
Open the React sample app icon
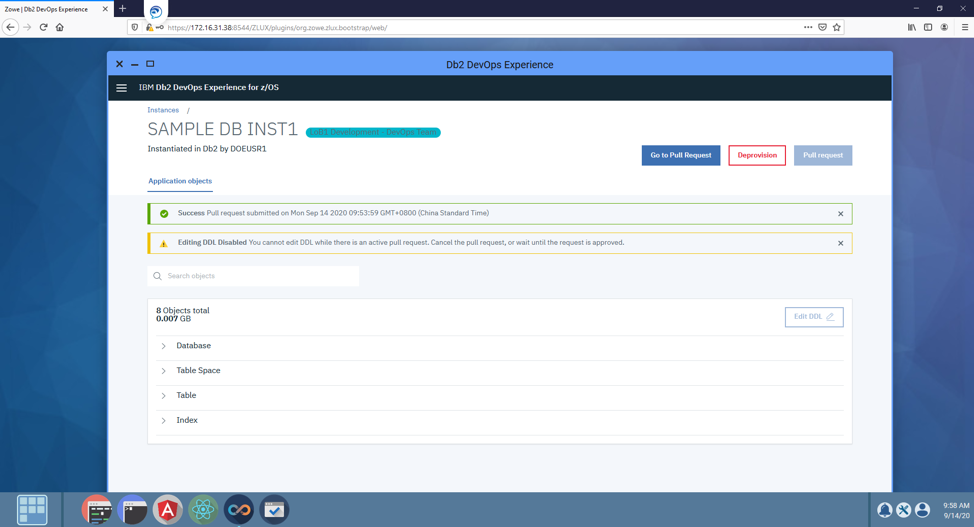203,510
